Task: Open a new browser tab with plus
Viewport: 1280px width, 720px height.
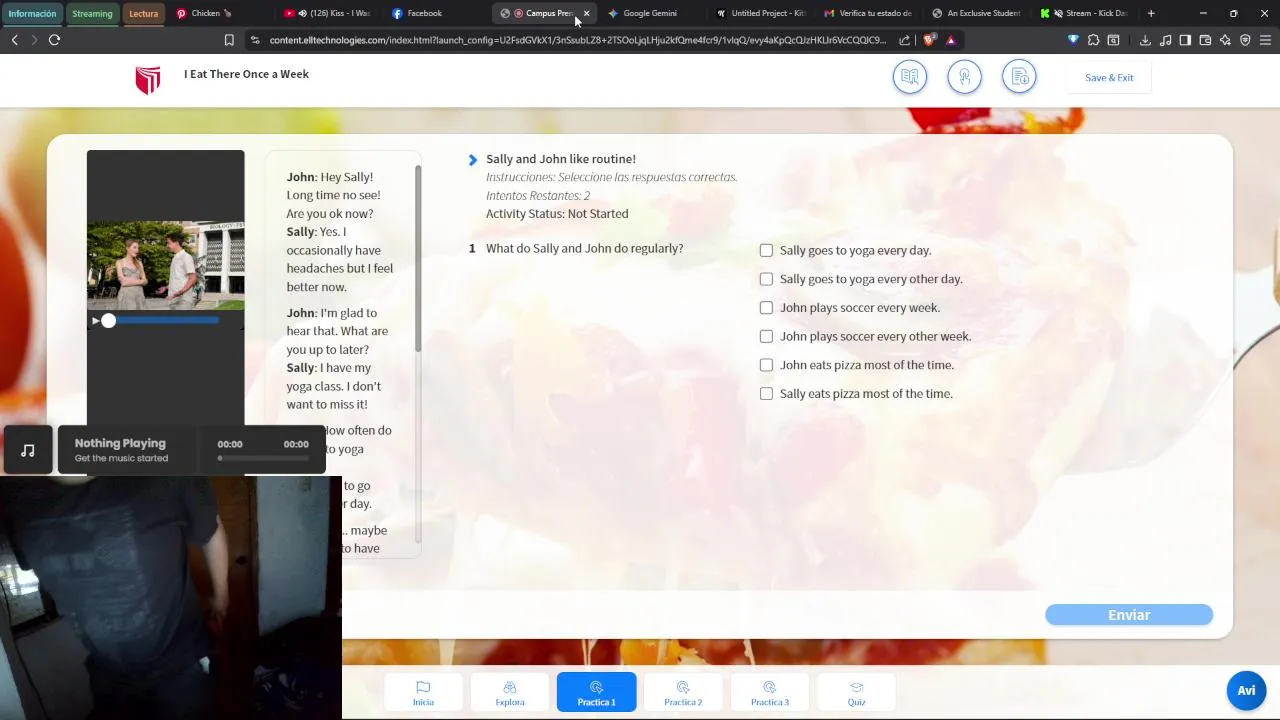Action: pyautogui.click(x=1151, y=13)
